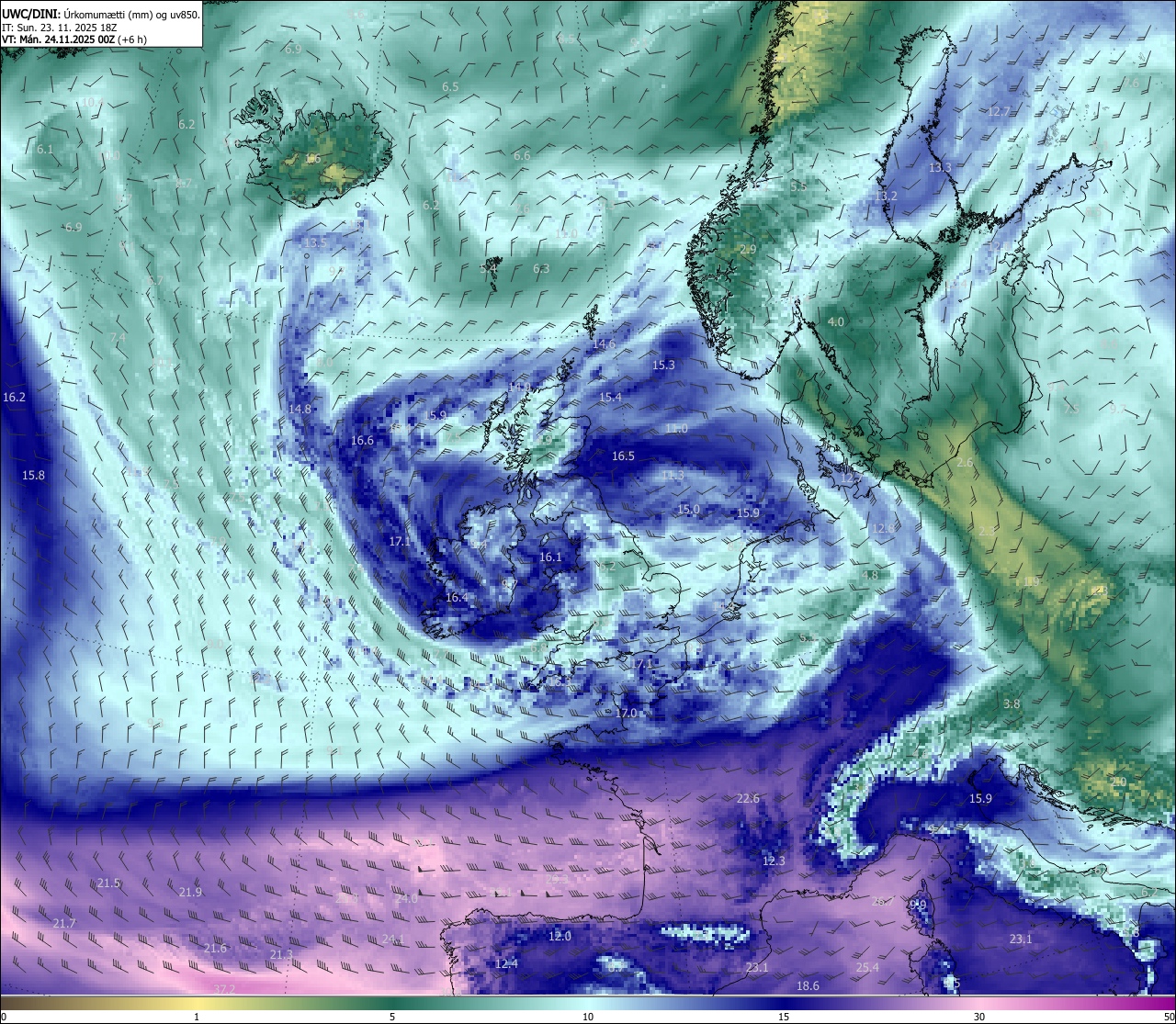Click the value label '18.6' at the bottom edge
The height and width of the screenshot is (1024, 1176).
click(808, 986)
